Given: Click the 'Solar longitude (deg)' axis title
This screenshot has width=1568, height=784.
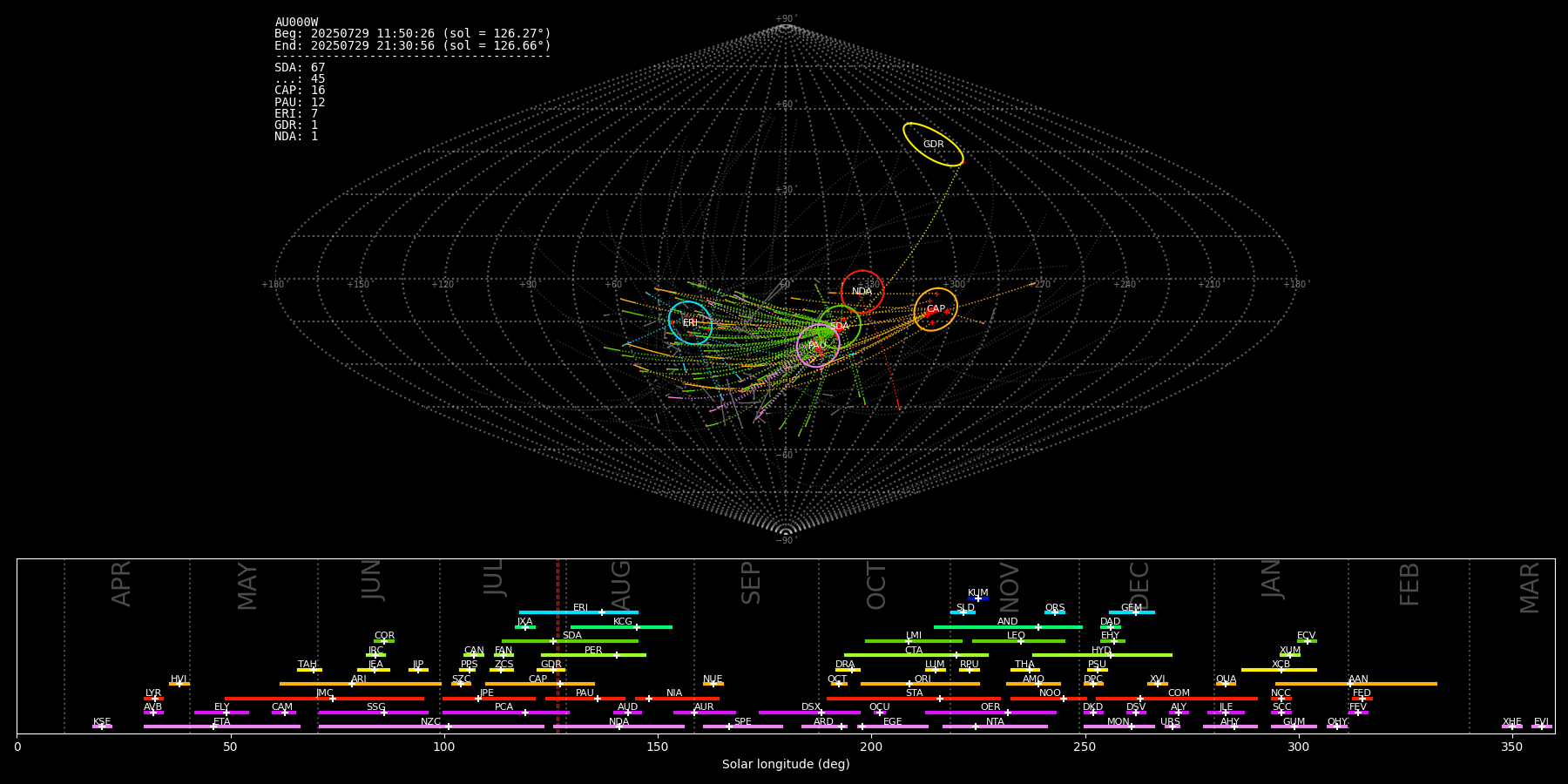Looking at the screenshot, I should (786, 764).
